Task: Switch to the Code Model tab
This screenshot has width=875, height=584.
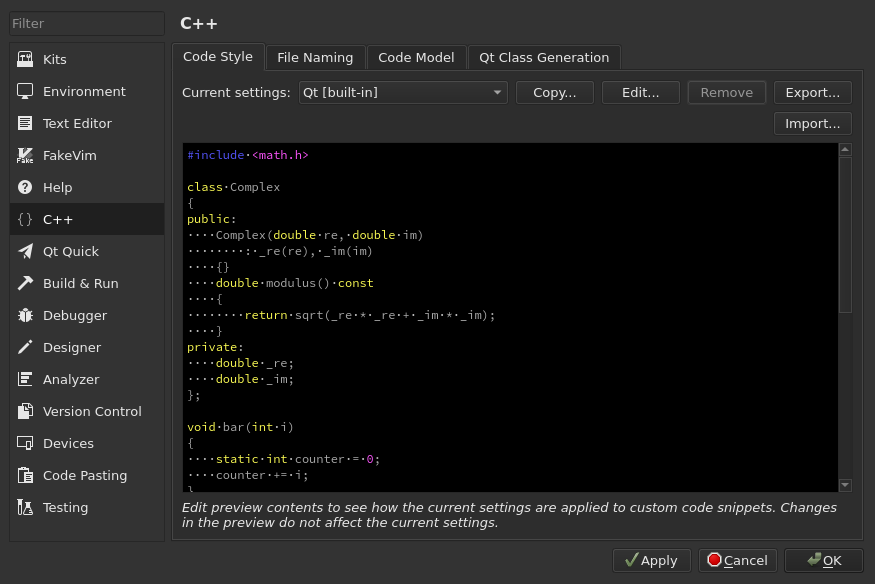Action: (416, 57)
